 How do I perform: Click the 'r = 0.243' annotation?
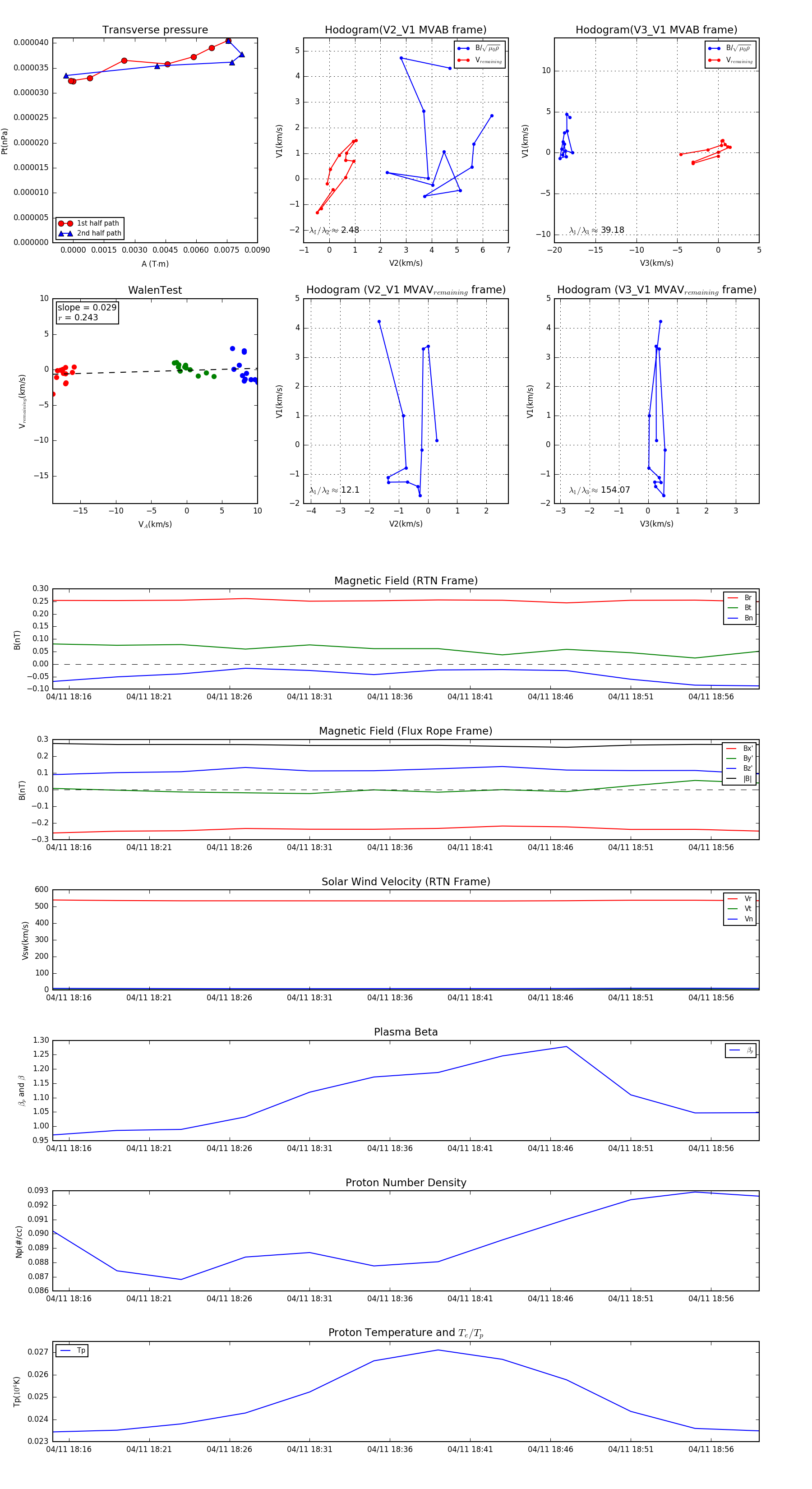(78, 317)
